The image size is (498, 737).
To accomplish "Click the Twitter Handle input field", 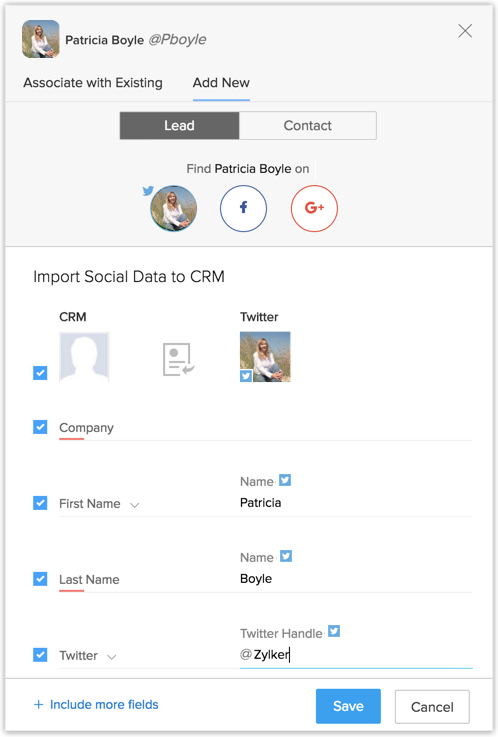I will pyautogui.click(x=356, y=654).
